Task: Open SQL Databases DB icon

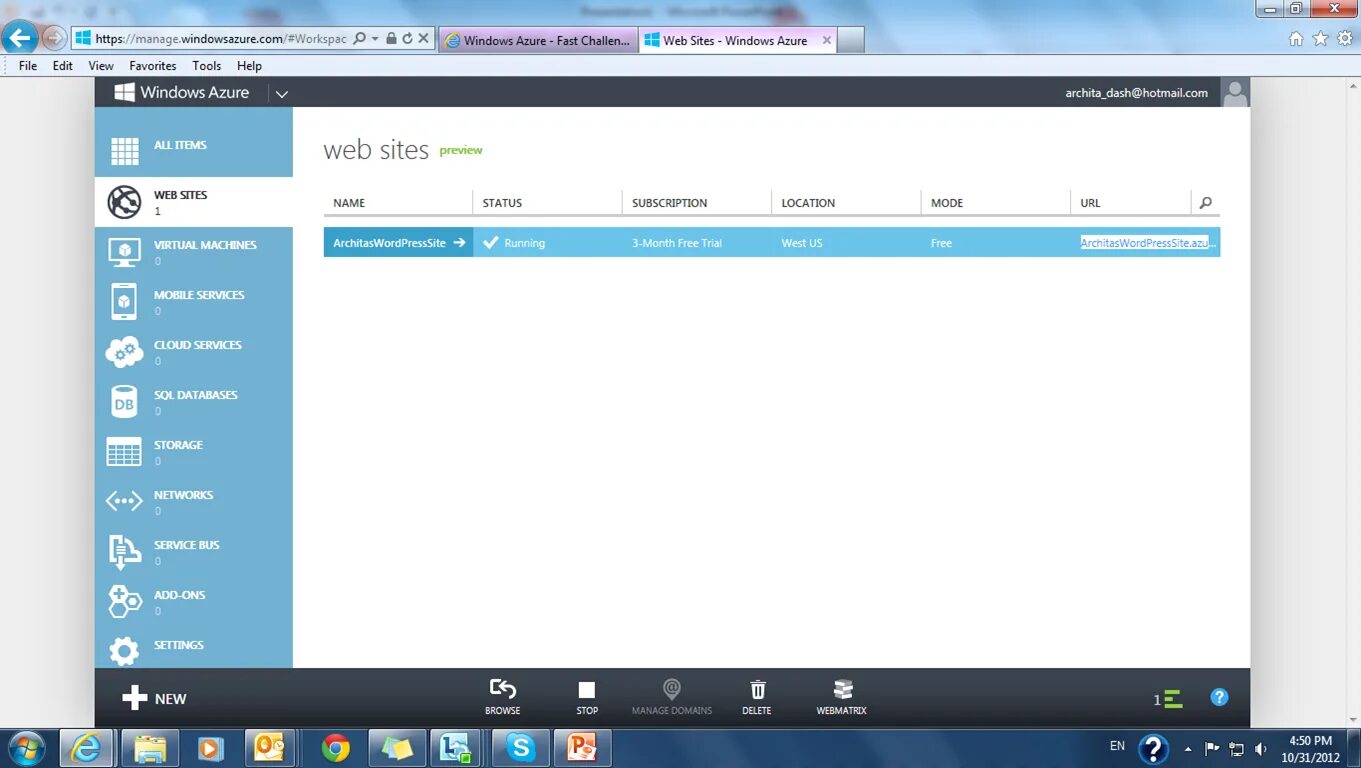Action: coord(124,402)
